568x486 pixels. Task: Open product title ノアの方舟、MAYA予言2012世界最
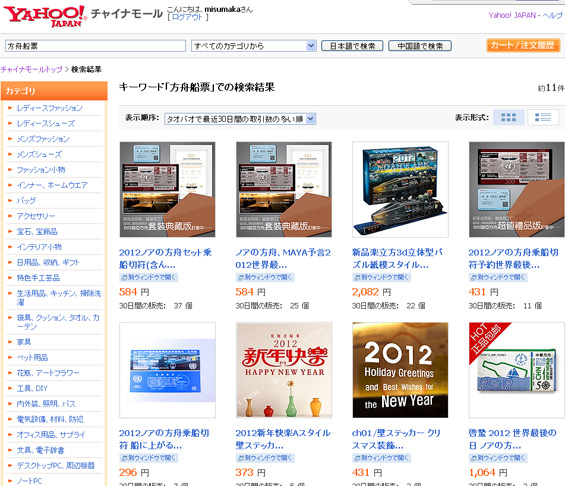point(283,259)
